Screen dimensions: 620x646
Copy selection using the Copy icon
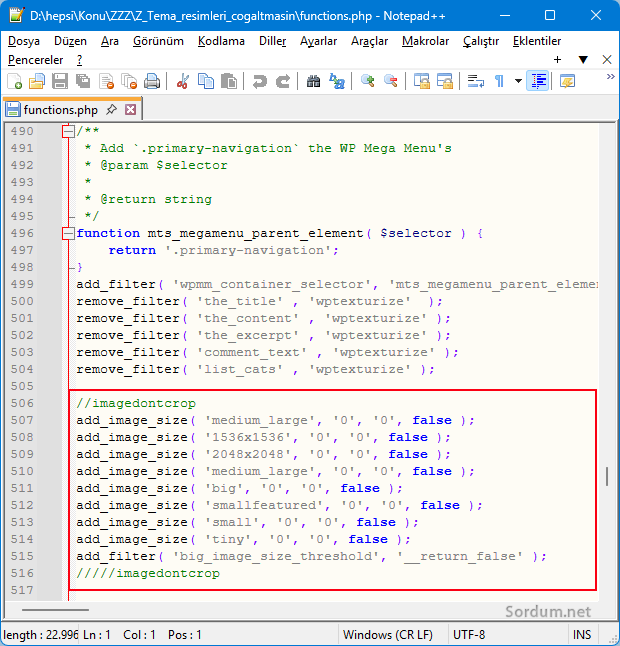(x=206, y=81)
